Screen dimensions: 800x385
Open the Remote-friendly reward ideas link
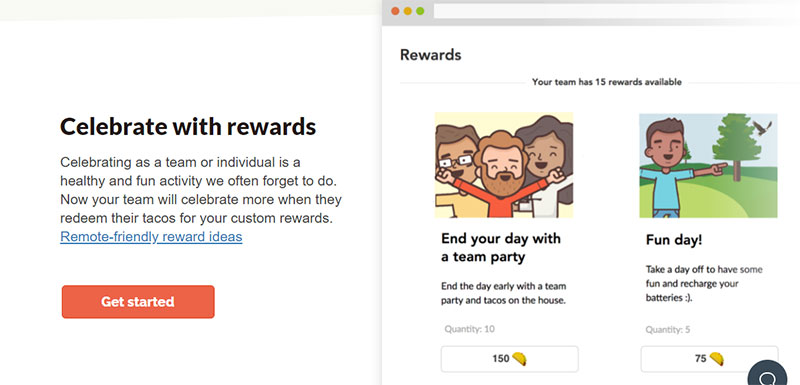point(151,237)
